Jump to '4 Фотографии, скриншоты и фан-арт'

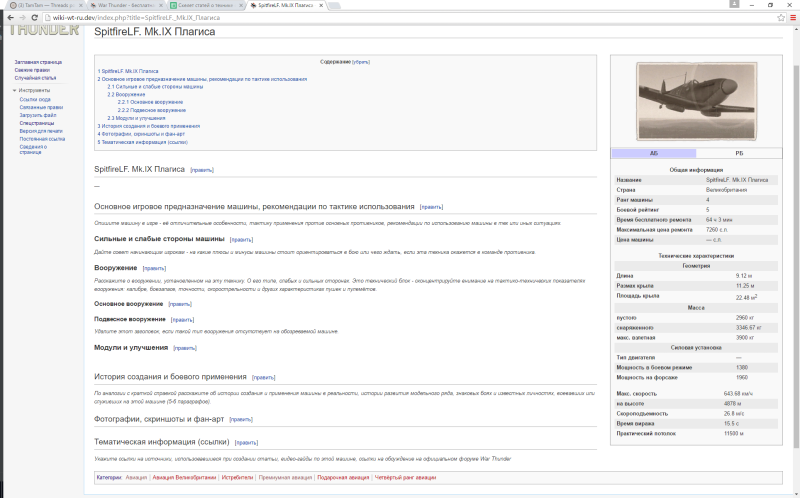pos(141,134)
